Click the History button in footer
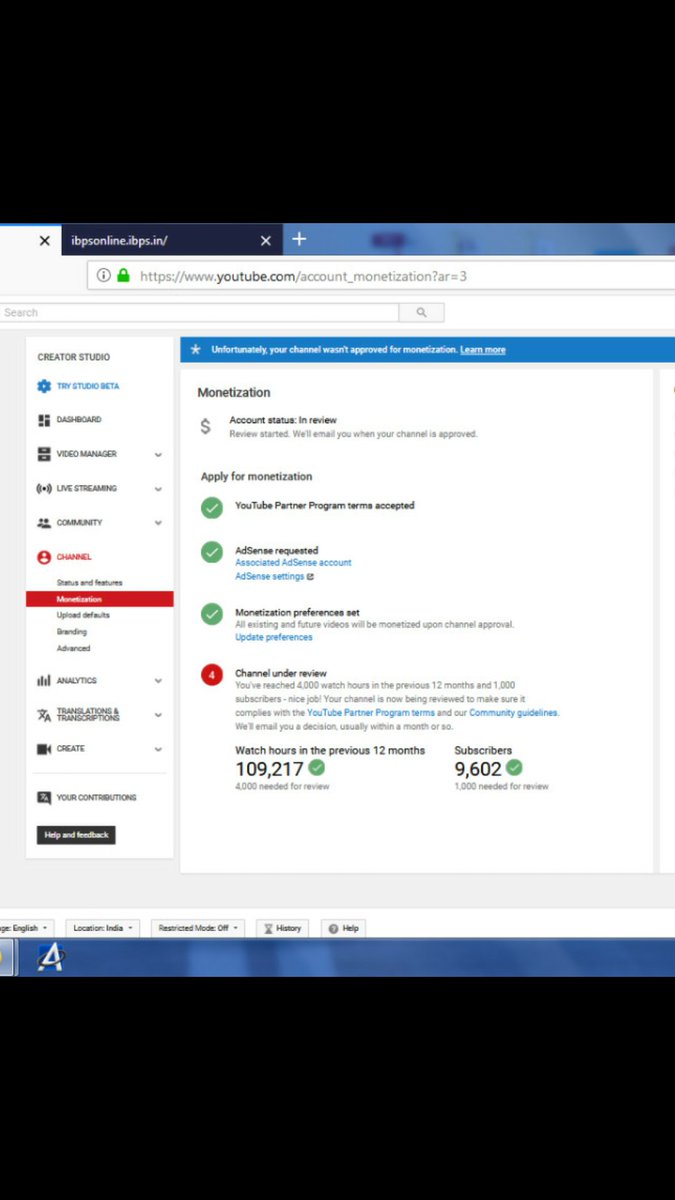Screen dimensions: 675x1200 (x=282, y=928)
